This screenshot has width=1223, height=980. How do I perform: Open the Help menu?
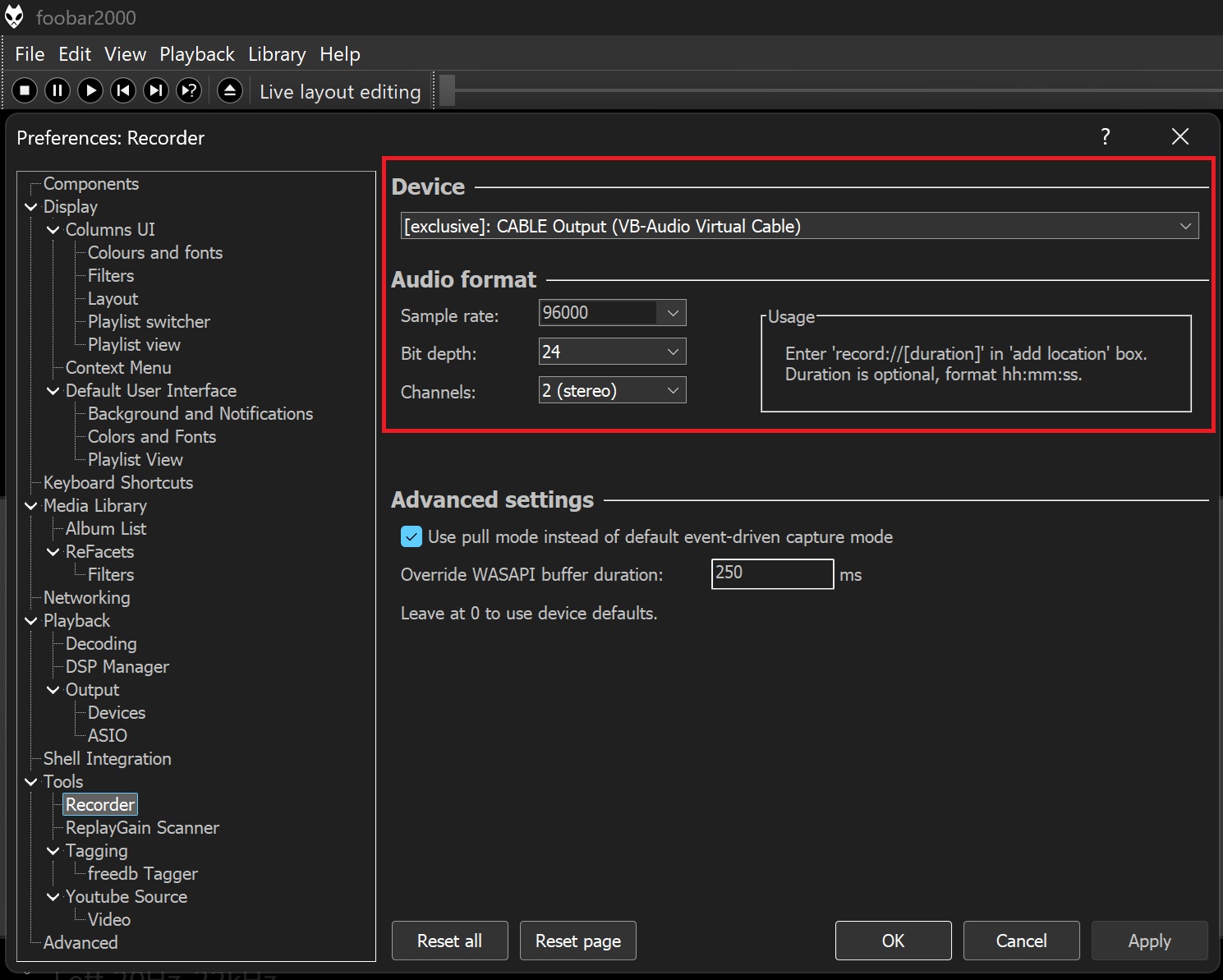pos(340,54)
